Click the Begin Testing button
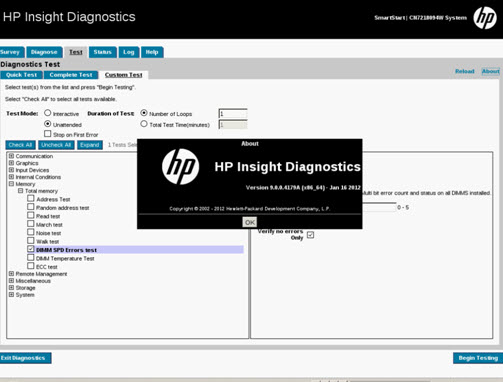 pyautogui.click(x=478, y=358)
